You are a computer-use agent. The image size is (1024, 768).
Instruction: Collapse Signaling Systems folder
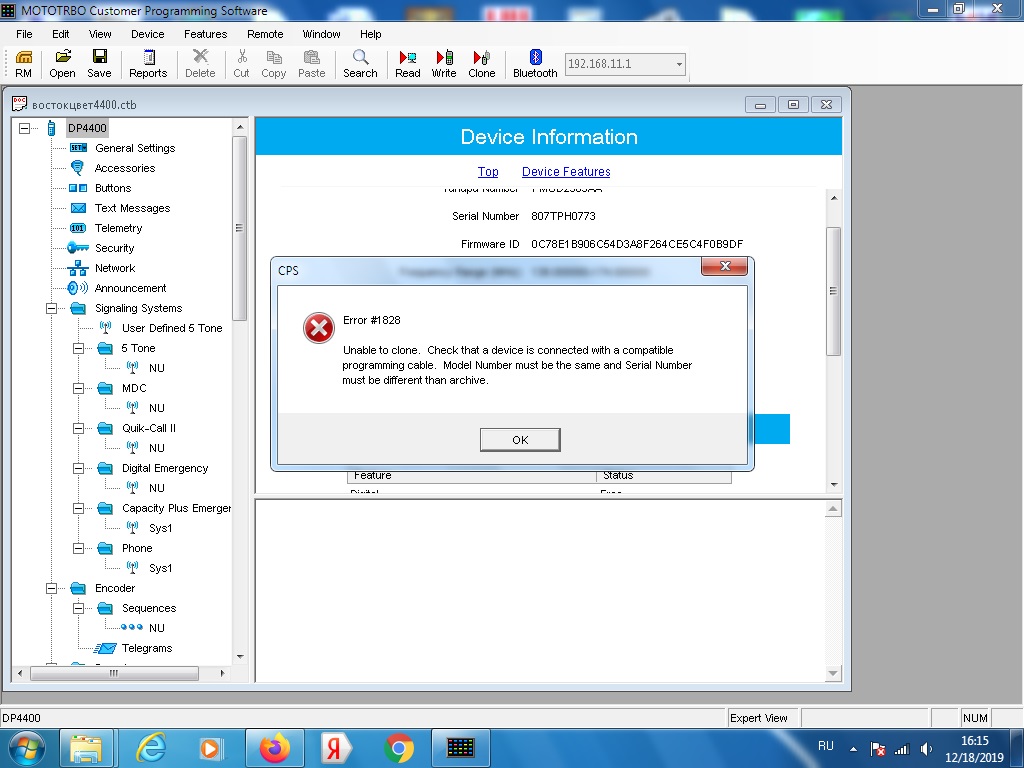pyautogui.click(x=51, y=308)
